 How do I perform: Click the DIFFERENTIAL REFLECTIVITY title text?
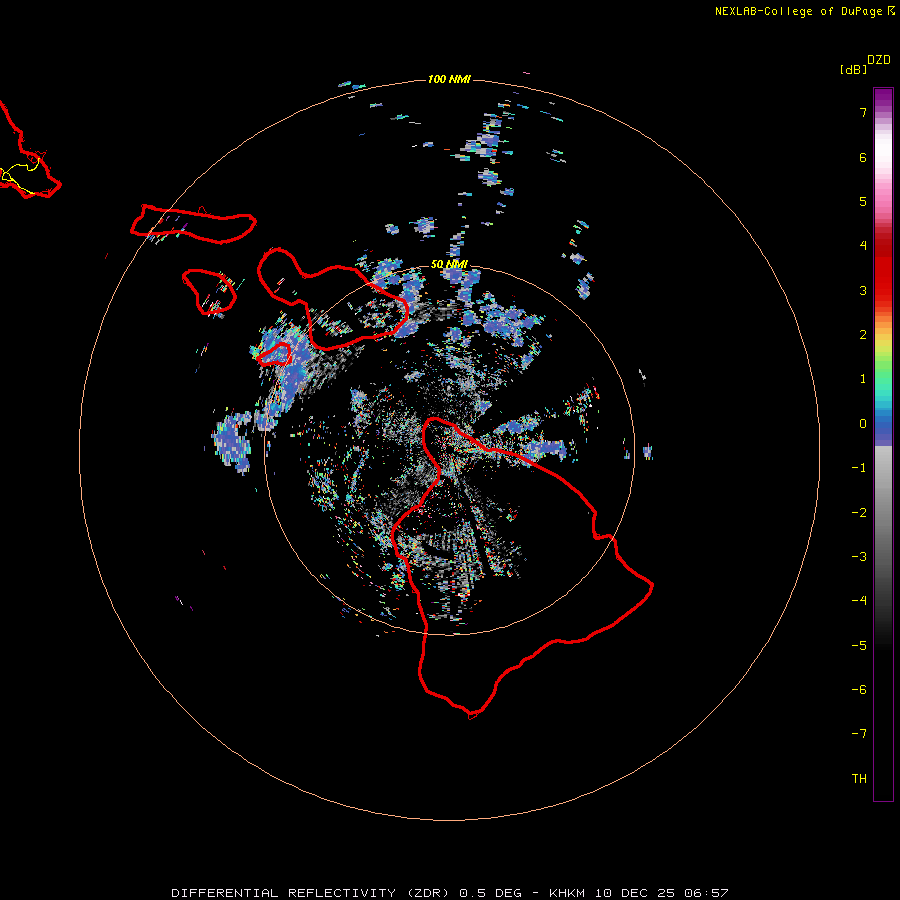[x=284, y=893]
